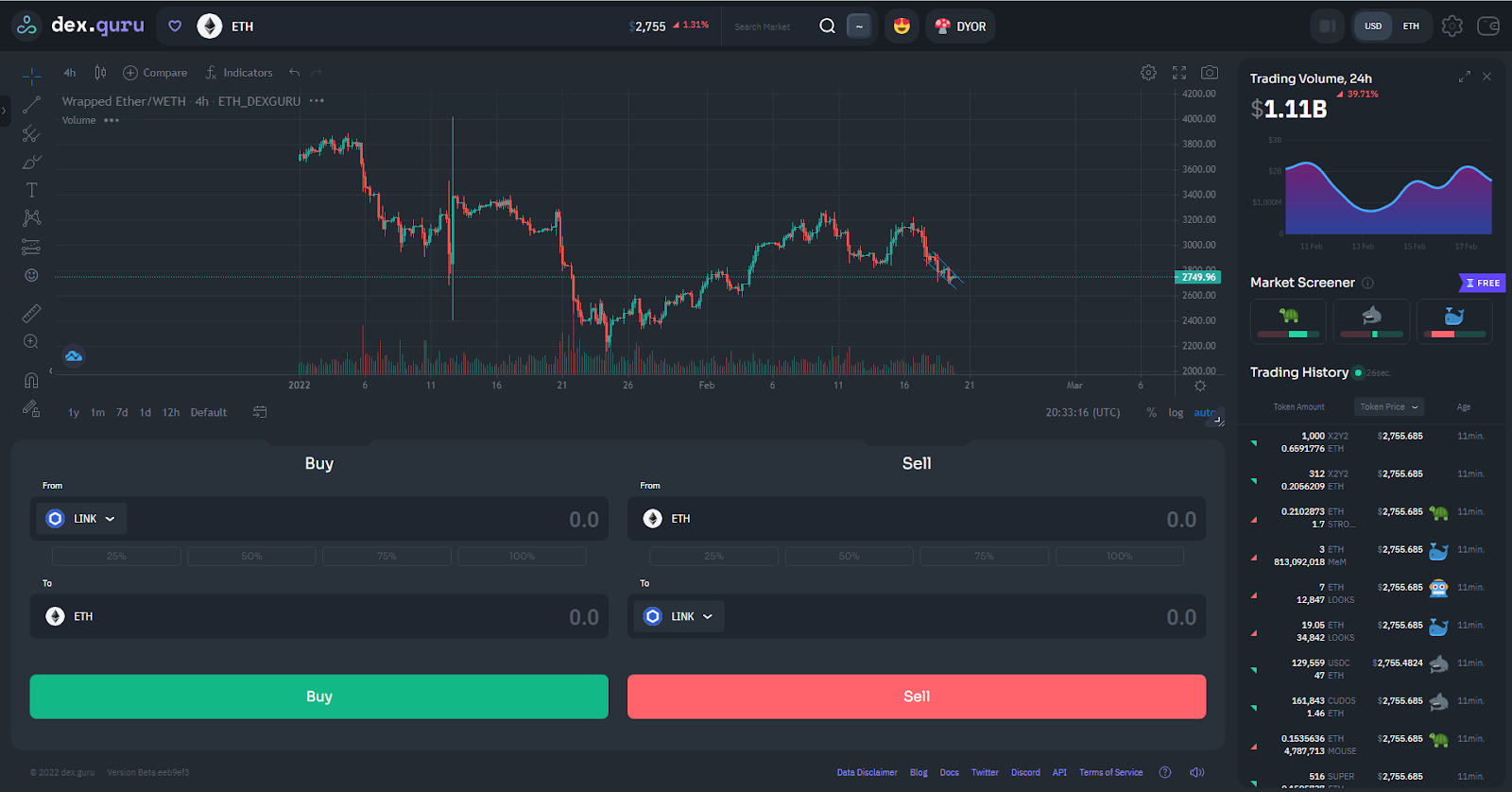Open the DYOR button
The width and height of the screenshot is (1512, 792).
(x=960, y=26)
